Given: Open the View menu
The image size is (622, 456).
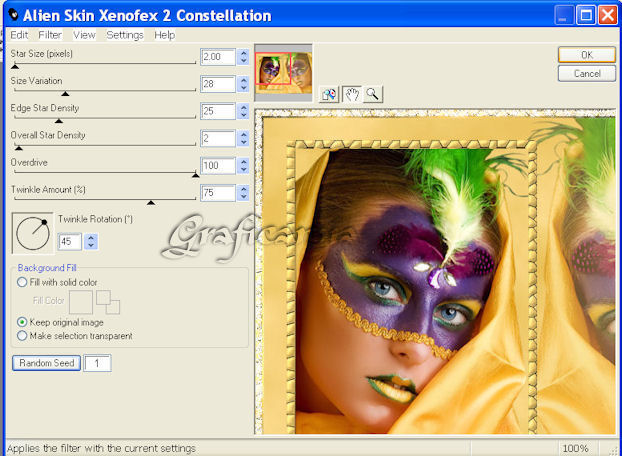Looking at the screenshot, I should pyautogui.click(x=84, y=35).
